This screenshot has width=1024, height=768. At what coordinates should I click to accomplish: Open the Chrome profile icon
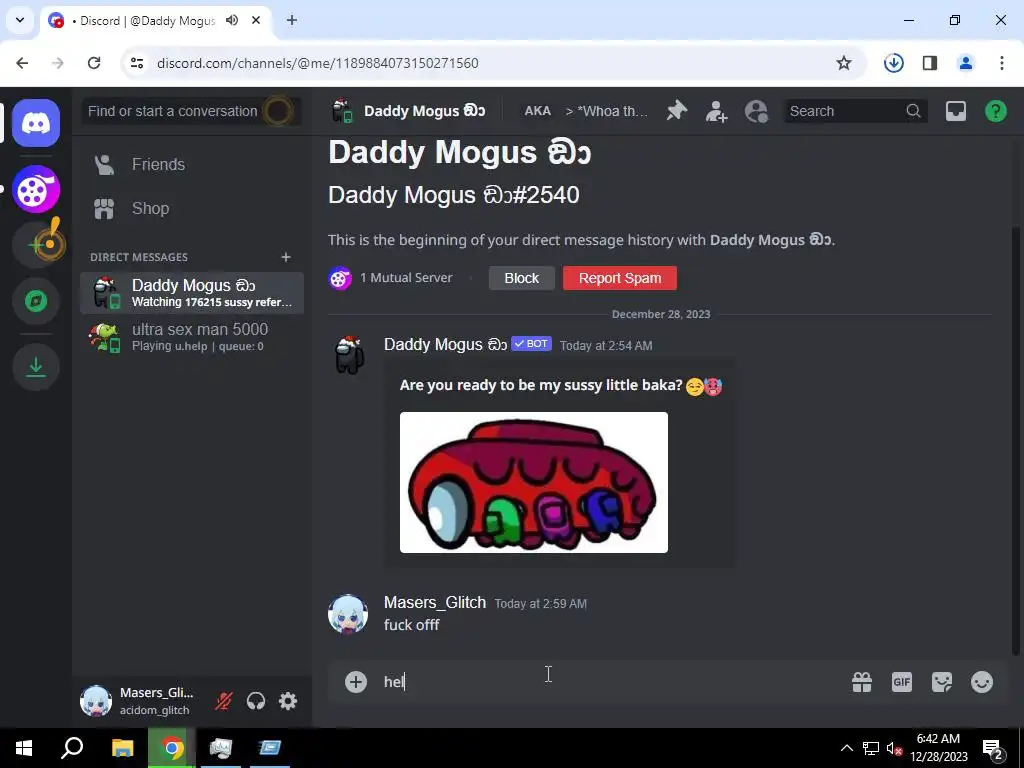point(966,63)
